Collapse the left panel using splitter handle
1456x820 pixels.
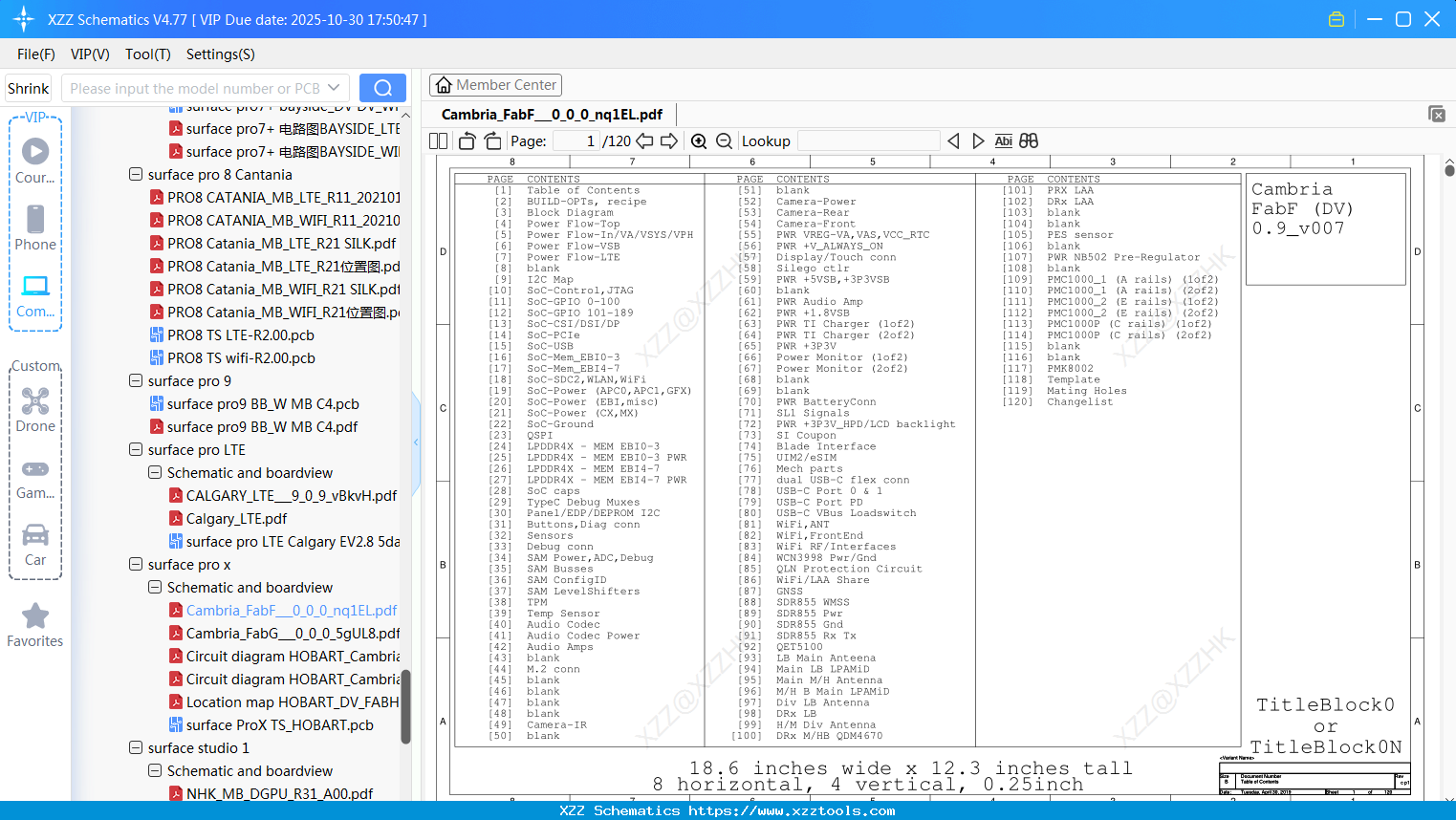[416, 442]
